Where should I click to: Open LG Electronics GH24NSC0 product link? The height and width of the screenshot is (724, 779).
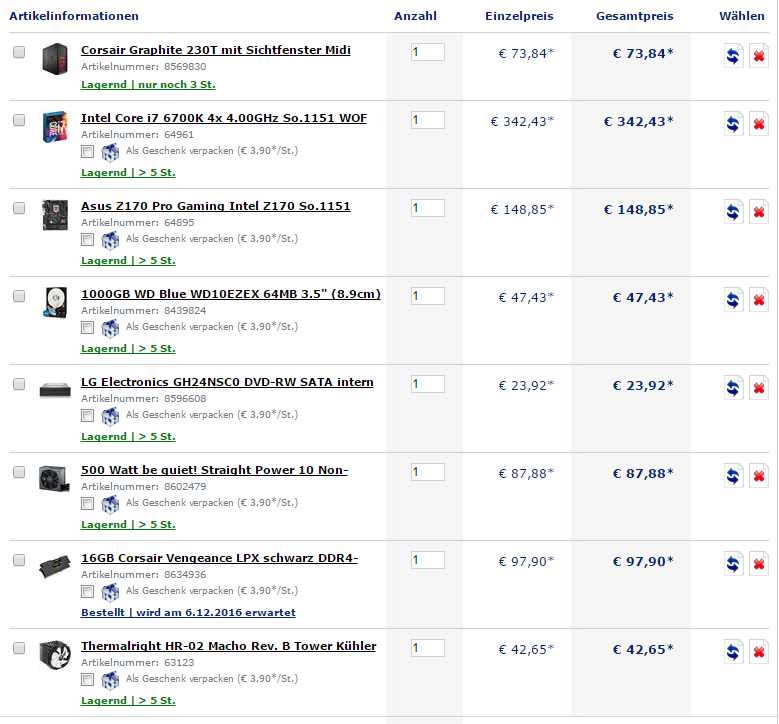227,382
